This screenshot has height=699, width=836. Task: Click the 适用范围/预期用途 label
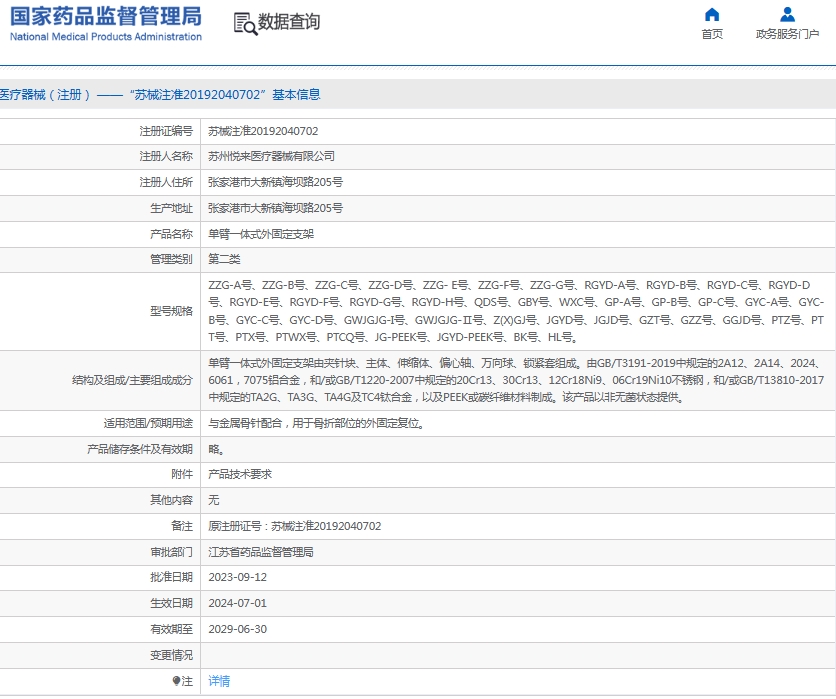coord(148,423)
